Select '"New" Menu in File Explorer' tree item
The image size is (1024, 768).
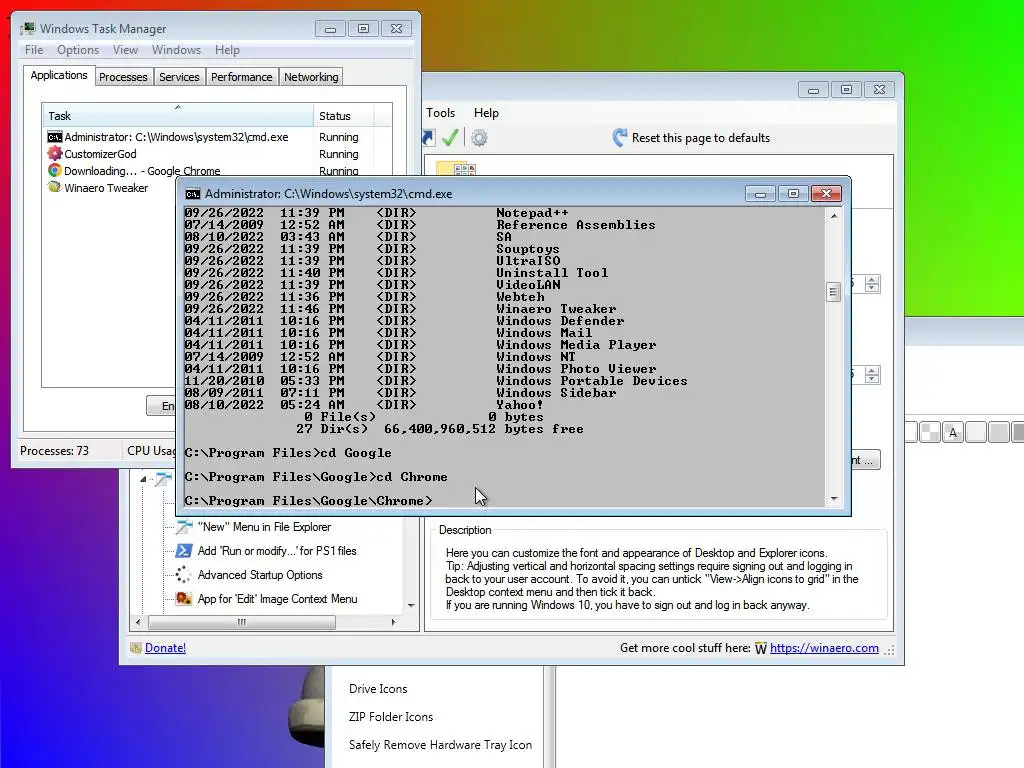[x=264, y=527]
